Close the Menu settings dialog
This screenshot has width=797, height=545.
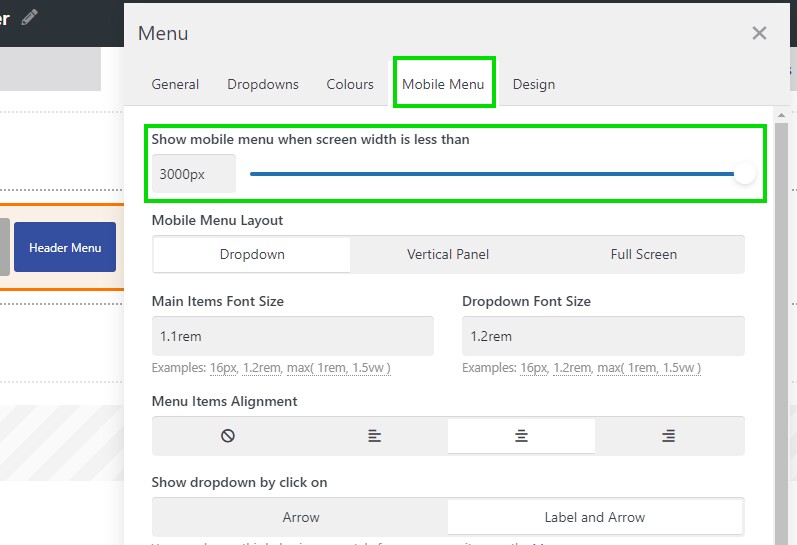tap(759, 33)
